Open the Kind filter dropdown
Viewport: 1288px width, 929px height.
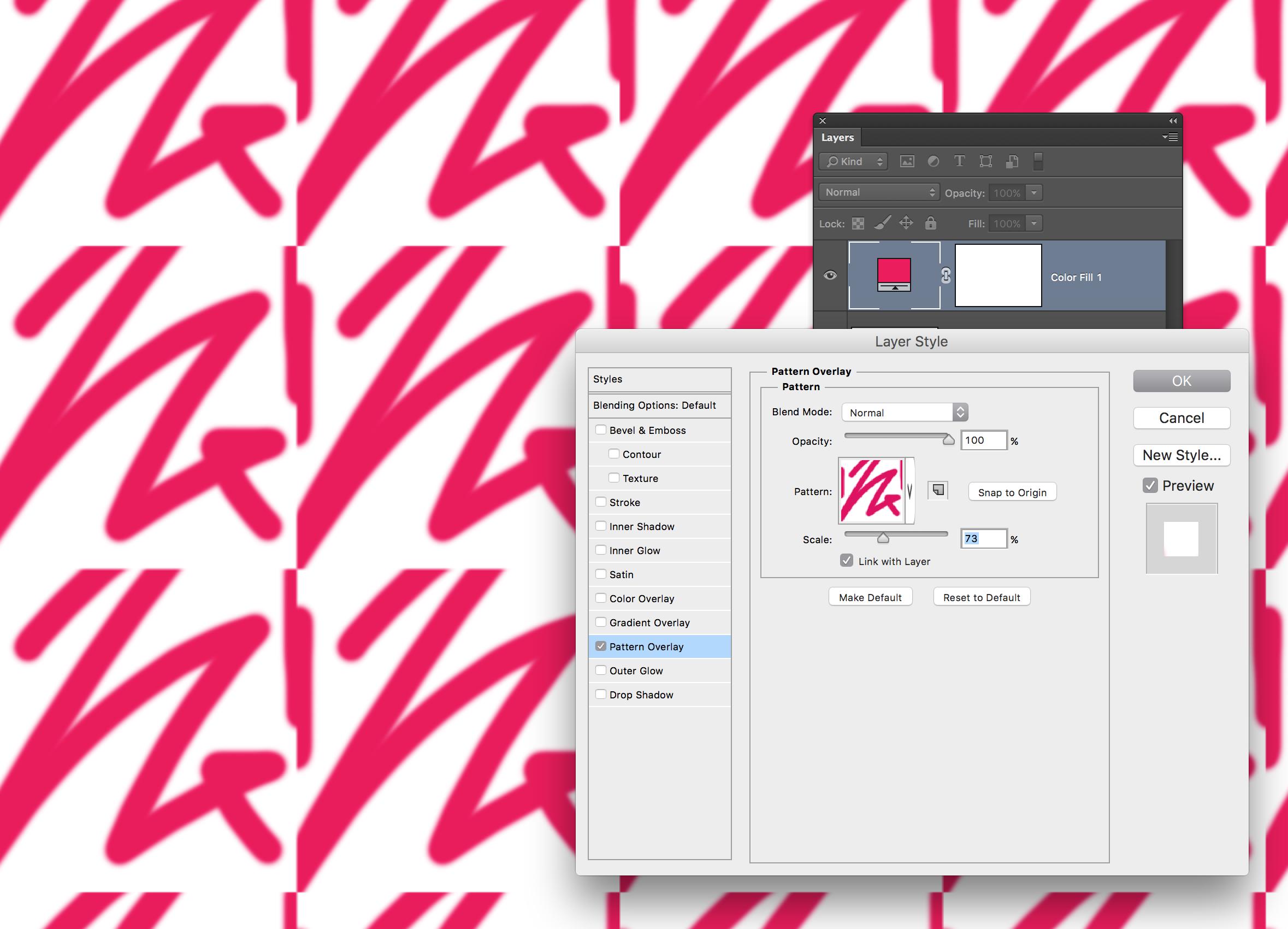click(852, 161)
